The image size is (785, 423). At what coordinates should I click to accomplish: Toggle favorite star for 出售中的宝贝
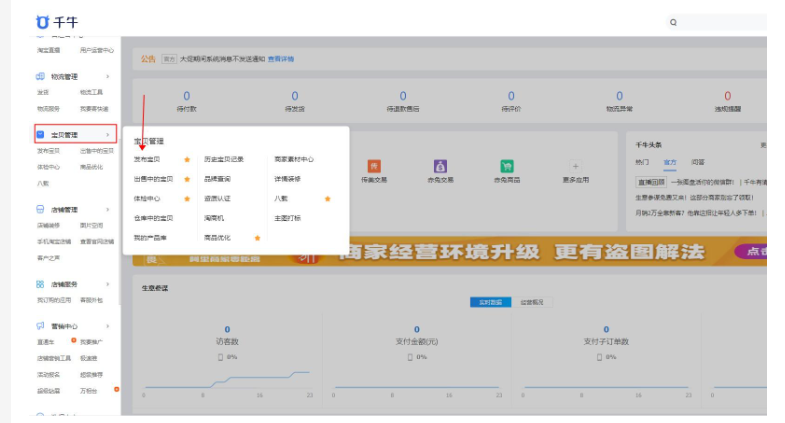click(187, 179)
